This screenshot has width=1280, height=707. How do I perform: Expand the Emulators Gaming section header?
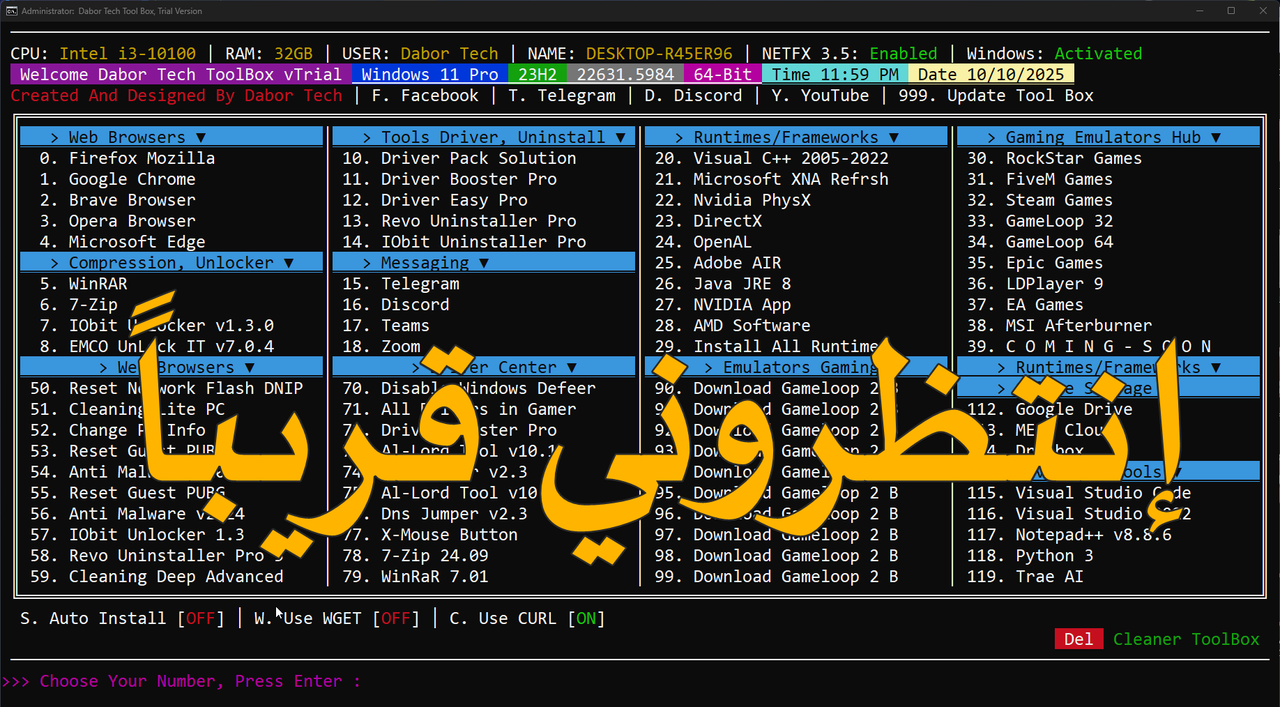[x=796, y=367]
